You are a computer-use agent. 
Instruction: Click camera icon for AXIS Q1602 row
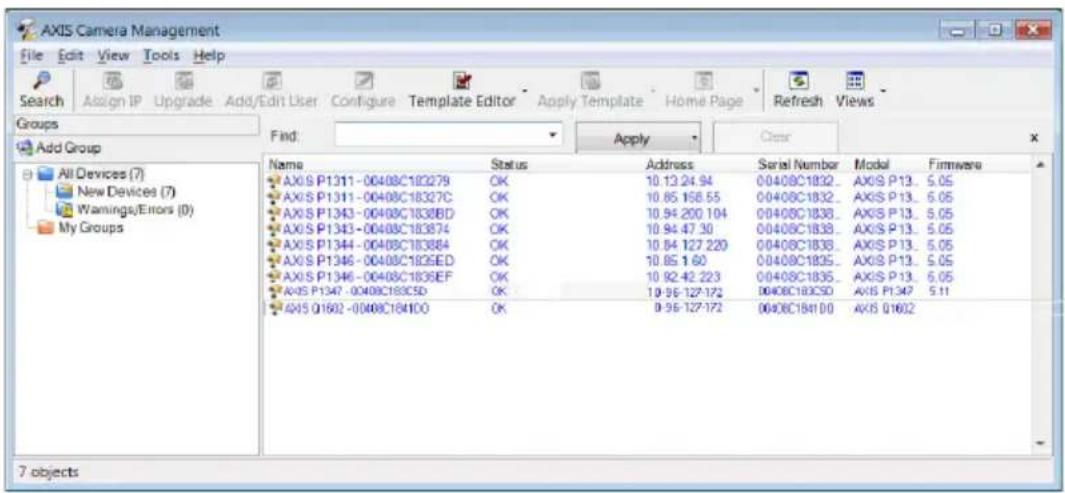[275, 308]
